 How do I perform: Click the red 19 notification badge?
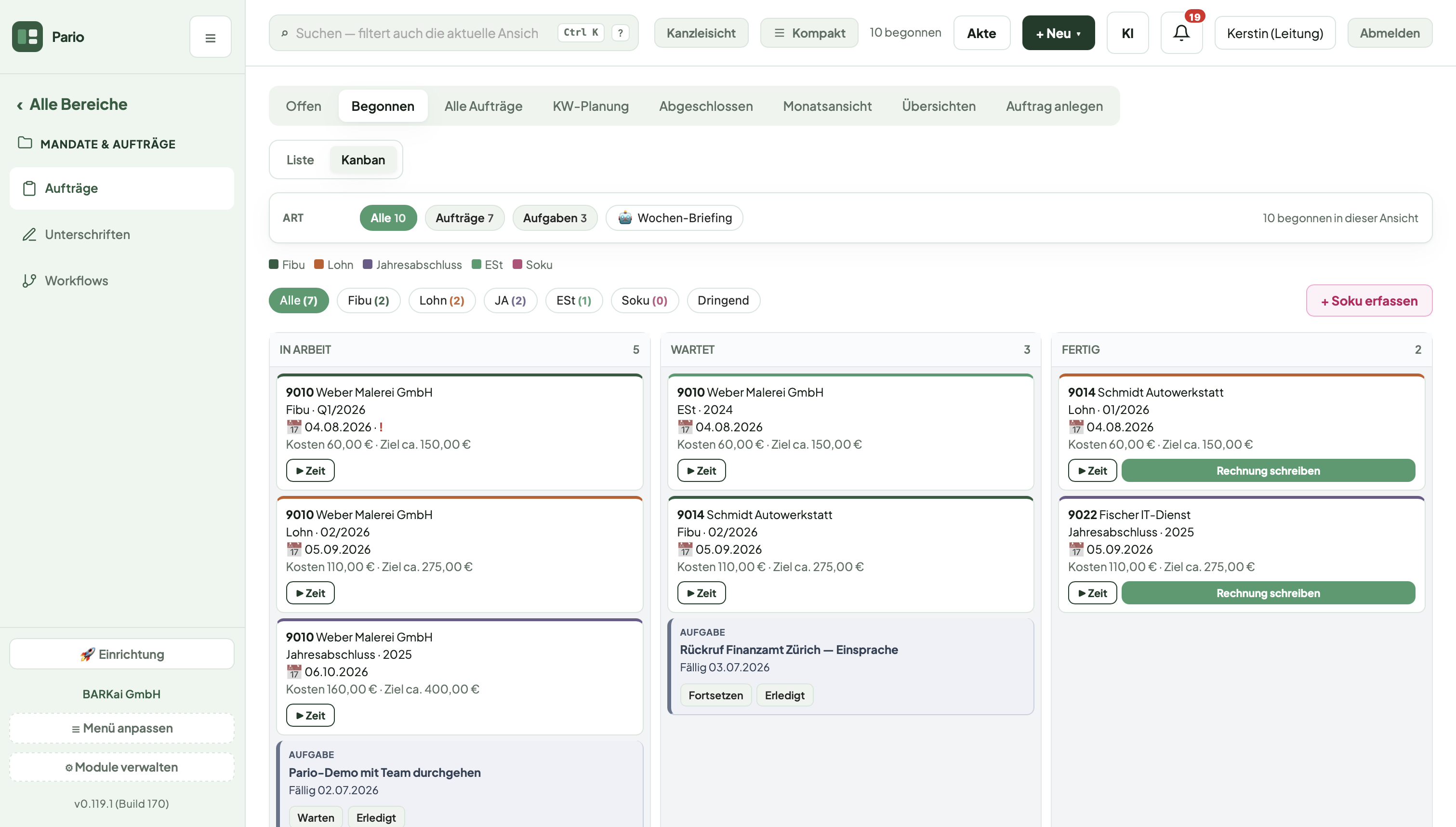pyautogui.click(x=1195, y=16)
